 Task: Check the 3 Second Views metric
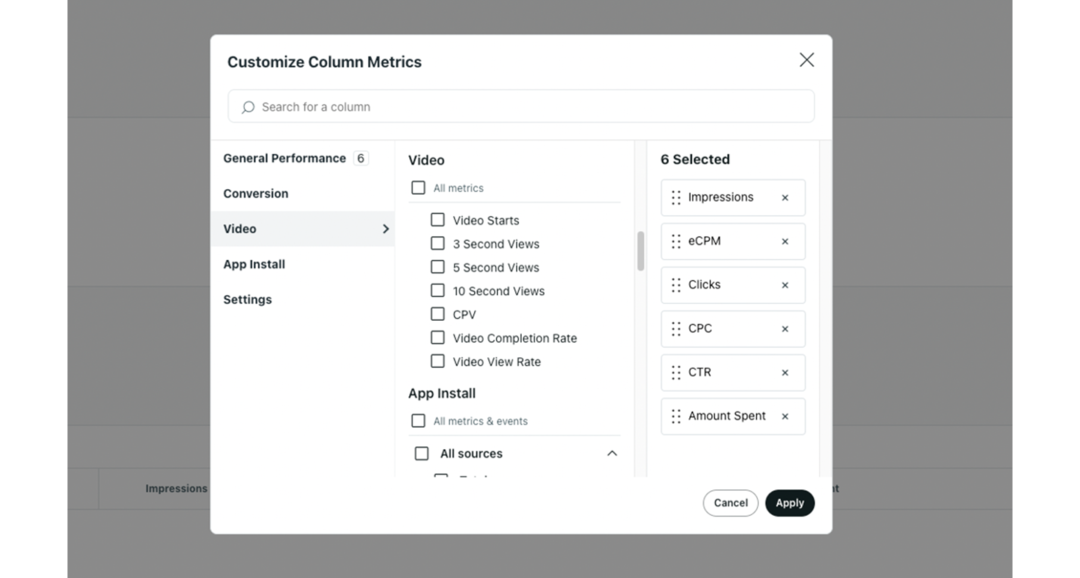pyautogui.click(x=437, y=244)
